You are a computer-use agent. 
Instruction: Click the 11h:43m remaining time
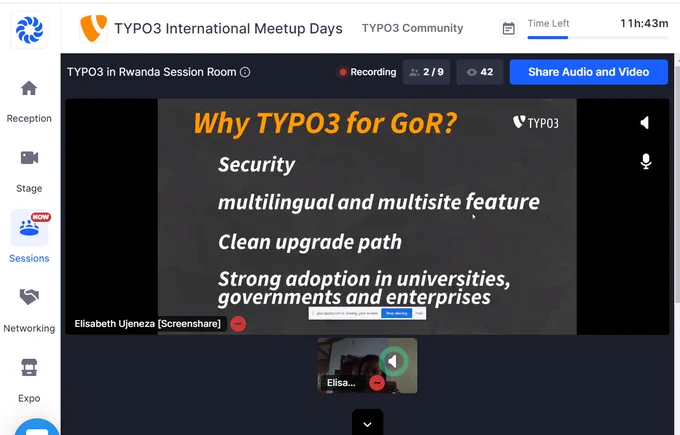644,23
